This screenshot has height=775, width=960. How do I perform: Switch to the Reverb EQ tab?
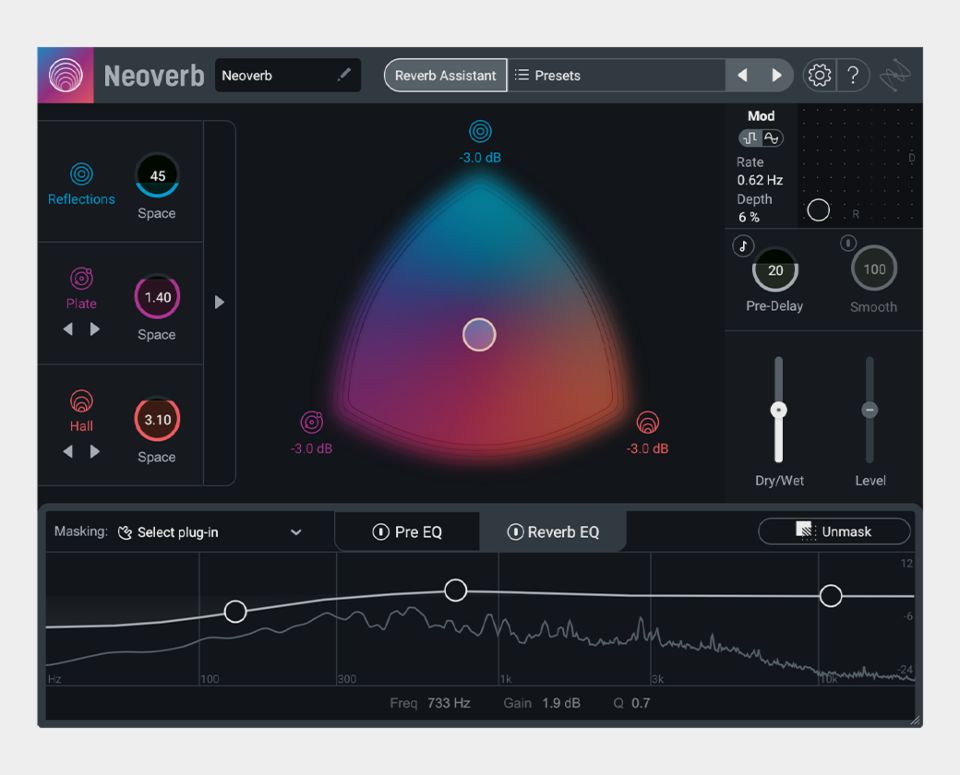[563, 532]
